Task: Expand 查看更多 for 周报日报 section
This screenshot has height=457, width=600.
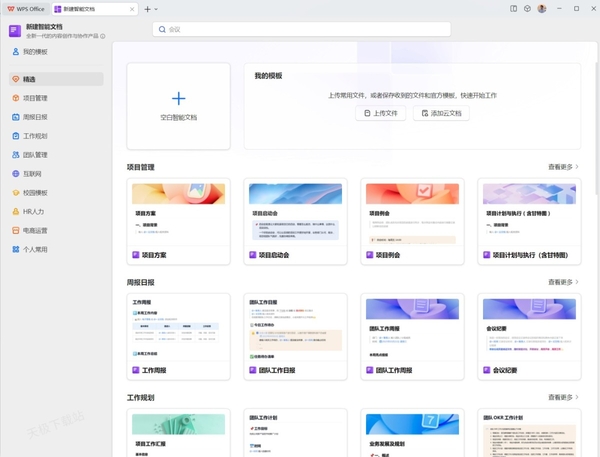Action: [x=563, y=282]
